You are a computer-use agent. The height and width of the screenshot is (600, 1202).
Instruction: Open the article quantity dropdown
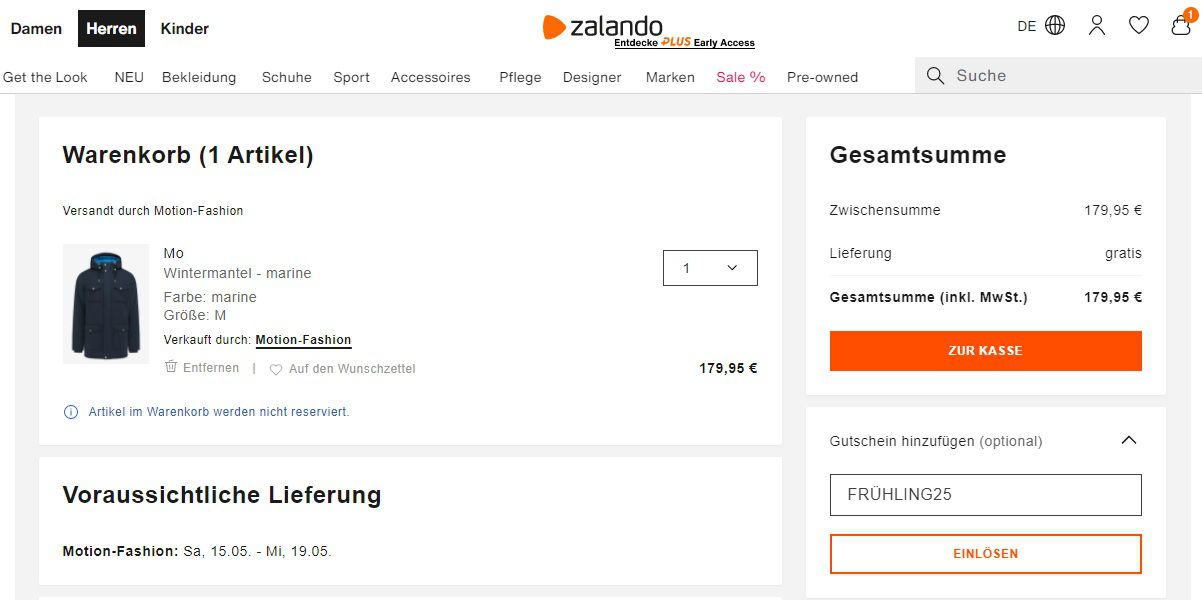click(x=710, y=267)
